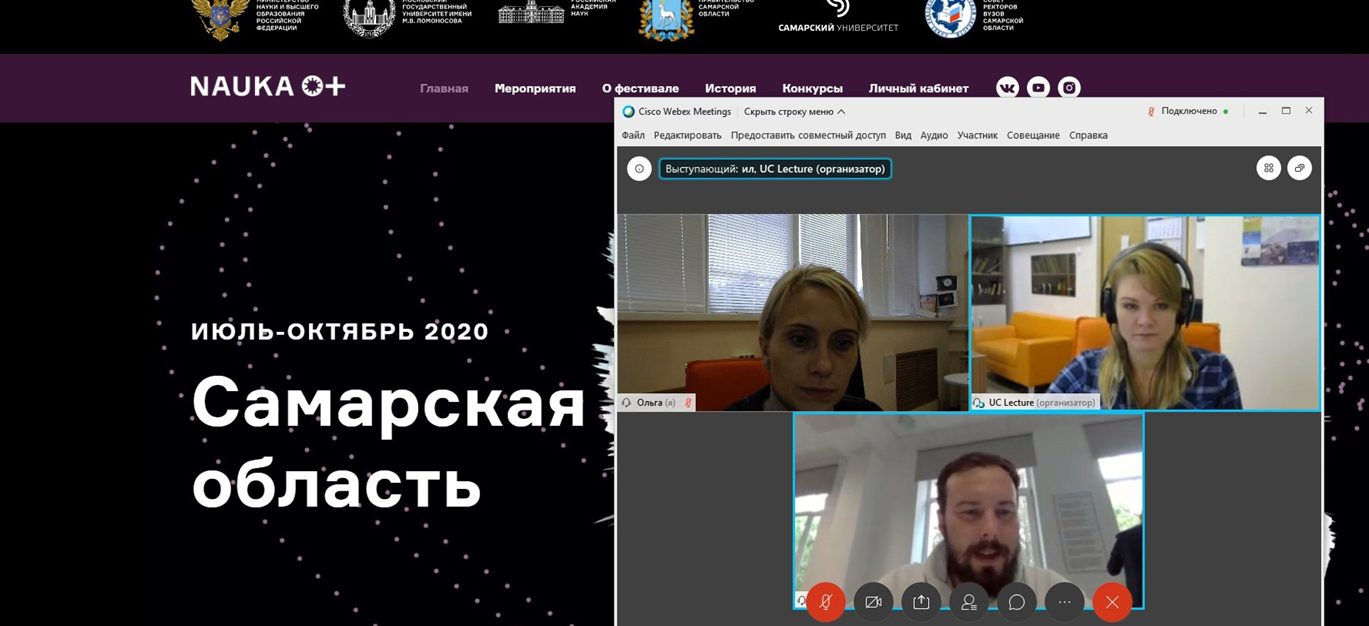Viewport: 1369px width, 626px height.
Task: Open the meeting info circle icon
Action: [x=640, y=169]
